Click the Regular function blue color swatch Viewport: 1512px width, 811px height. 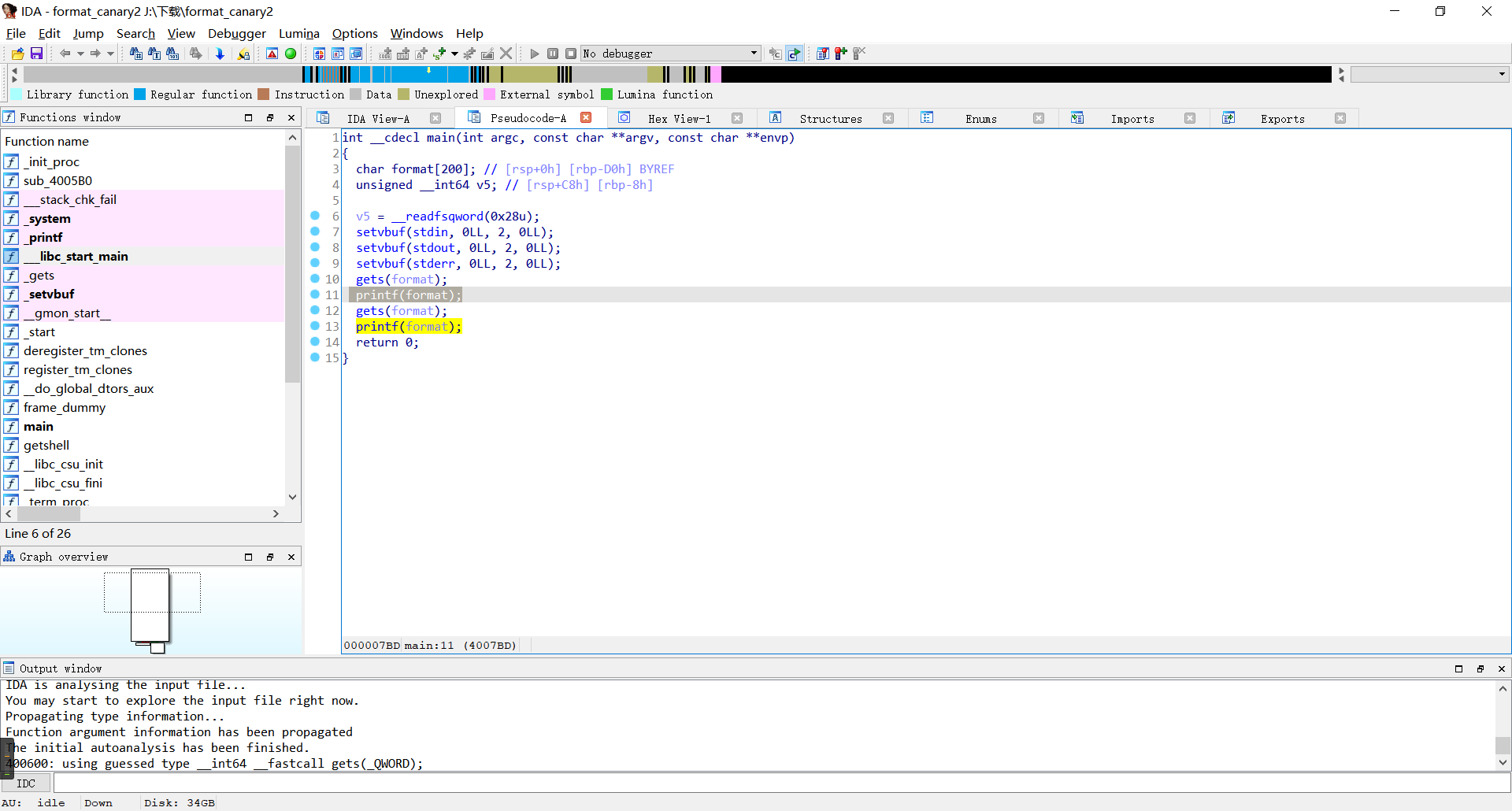[x=140, y=94]
